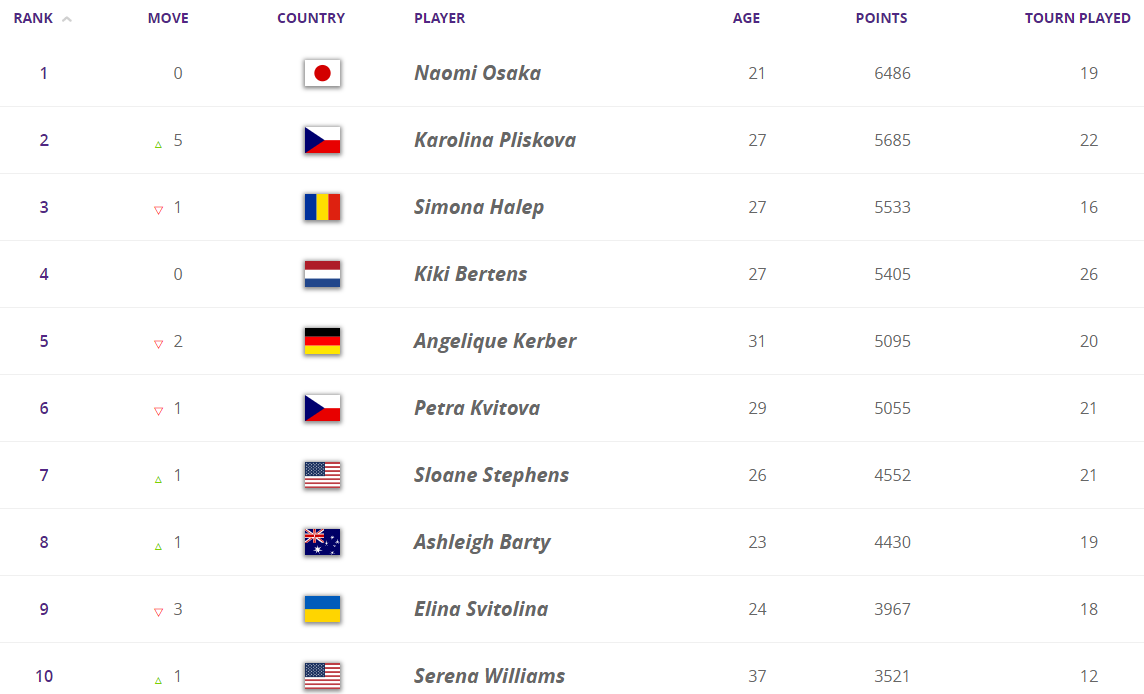Click the USA flag beside Sloane Stephens
Viewport: 1144px width, 694px height.
click(322, 475)
